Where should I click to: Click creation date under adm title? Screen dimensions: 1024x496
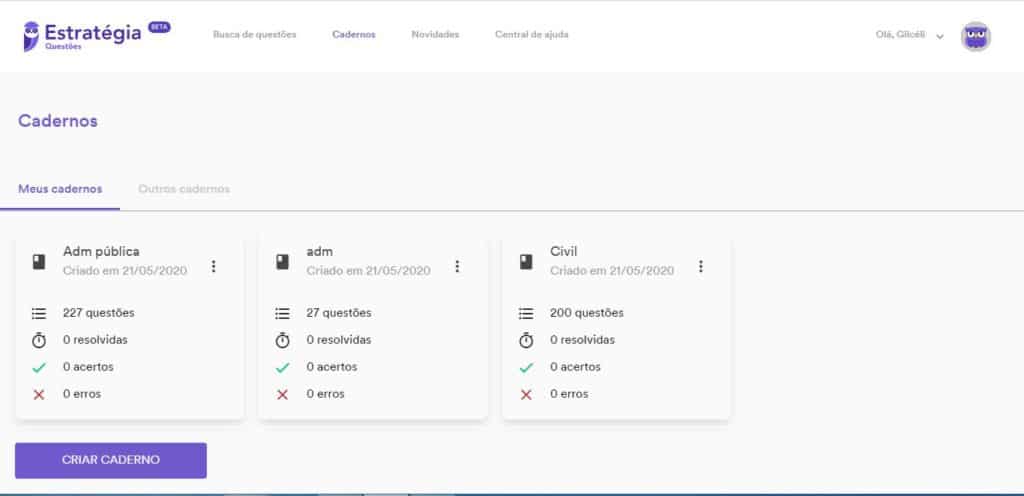click(368, 271)
